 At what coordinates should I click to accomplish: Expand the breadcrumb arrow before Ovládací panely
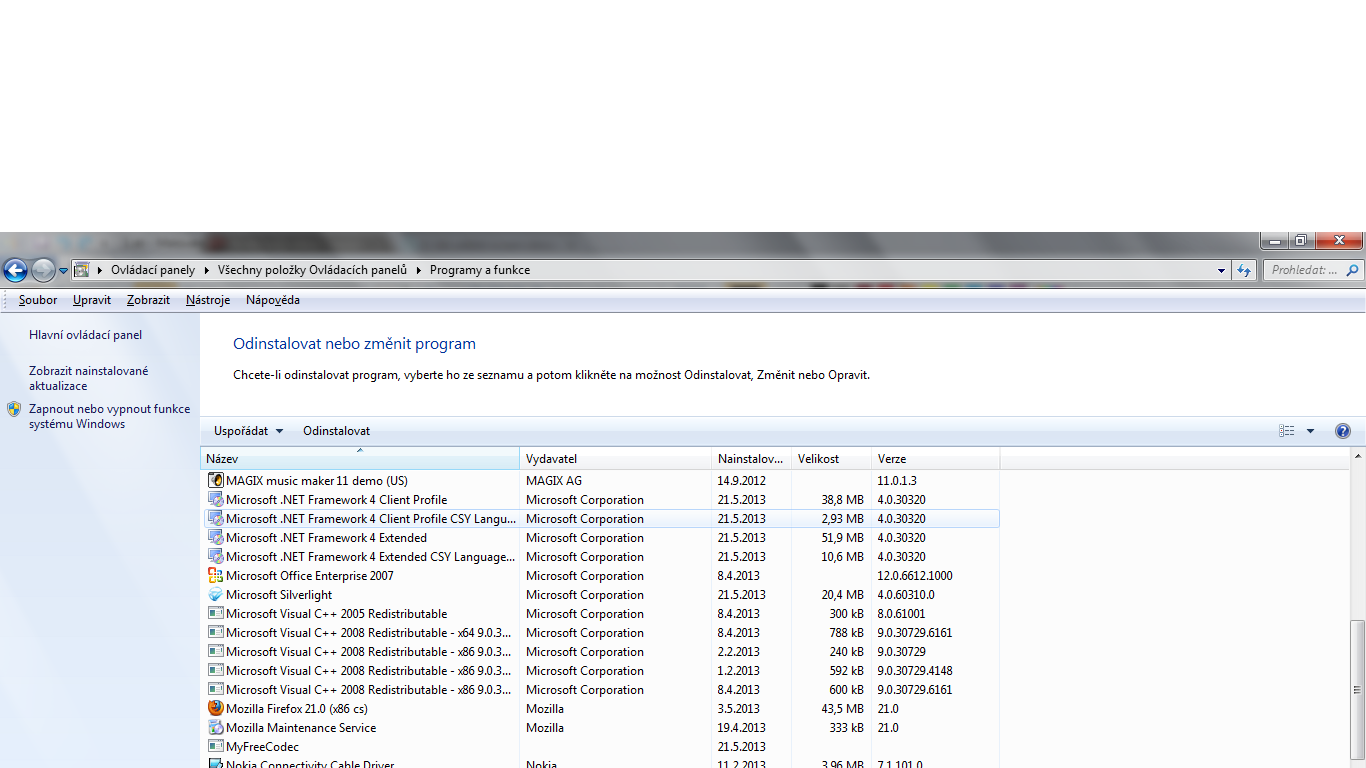pos(100,270)
